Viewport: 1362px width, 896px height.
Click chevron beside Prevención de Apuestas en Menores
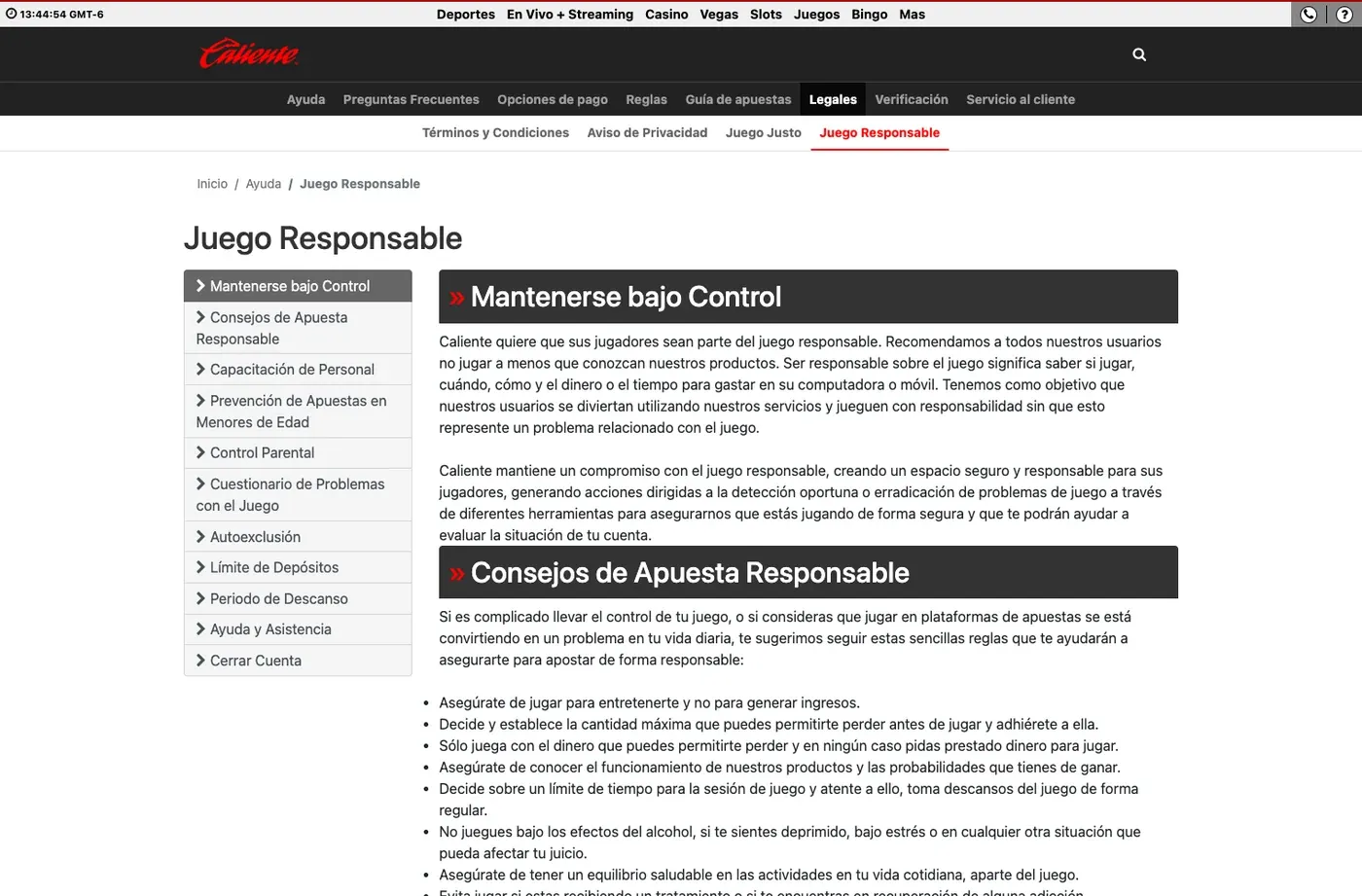click(200, 400)
